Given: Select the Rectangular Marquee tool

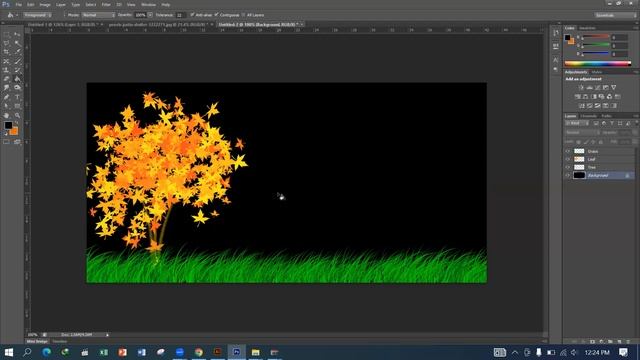Looking at the screenshot, I should (x=7, y=35).
